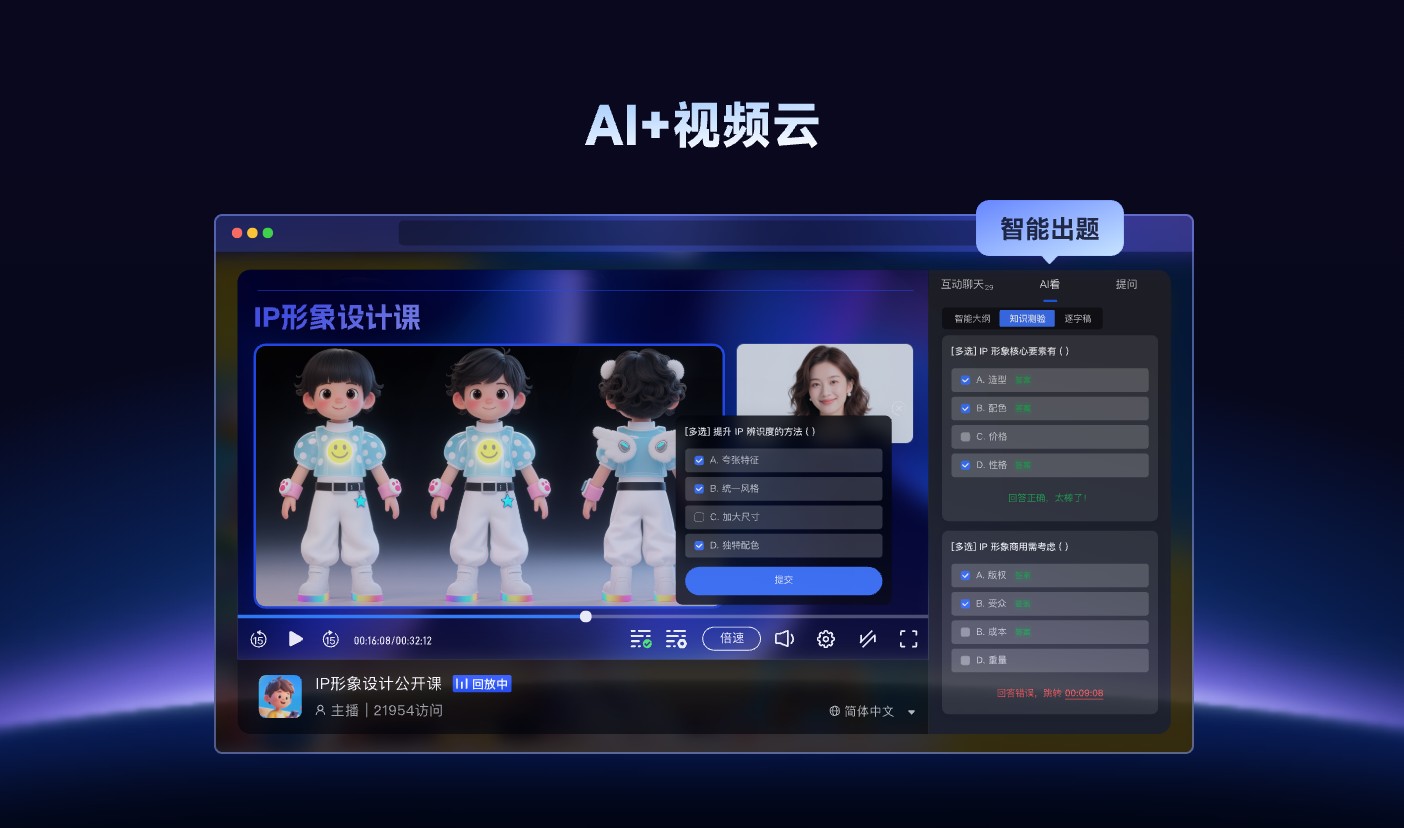Submit the quiz with 提交 button
This screenshot has width=1404, height=828.
tap(783, 580)
